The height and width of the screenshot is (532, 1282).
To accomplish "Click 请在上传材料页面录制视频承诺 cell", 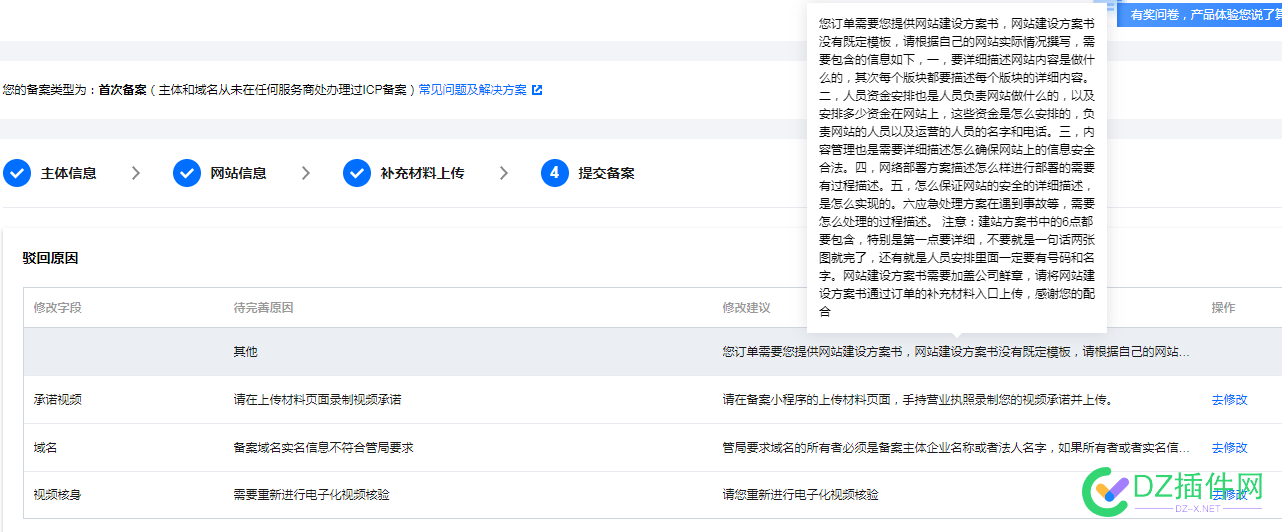I will coord(317,399).
